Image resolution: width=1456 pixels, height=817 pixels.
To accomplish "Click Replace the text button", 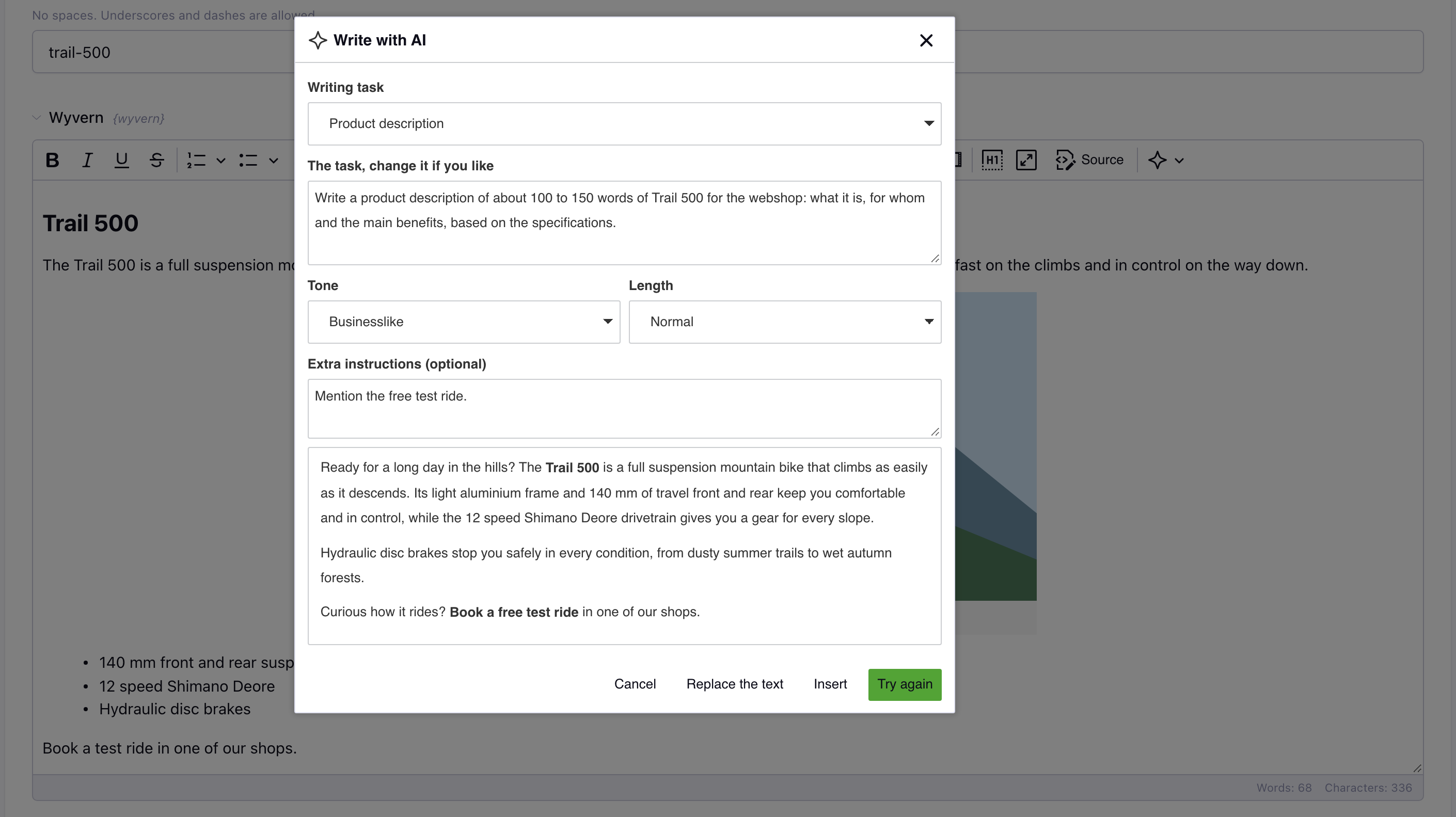I will [x=734, y=685].
